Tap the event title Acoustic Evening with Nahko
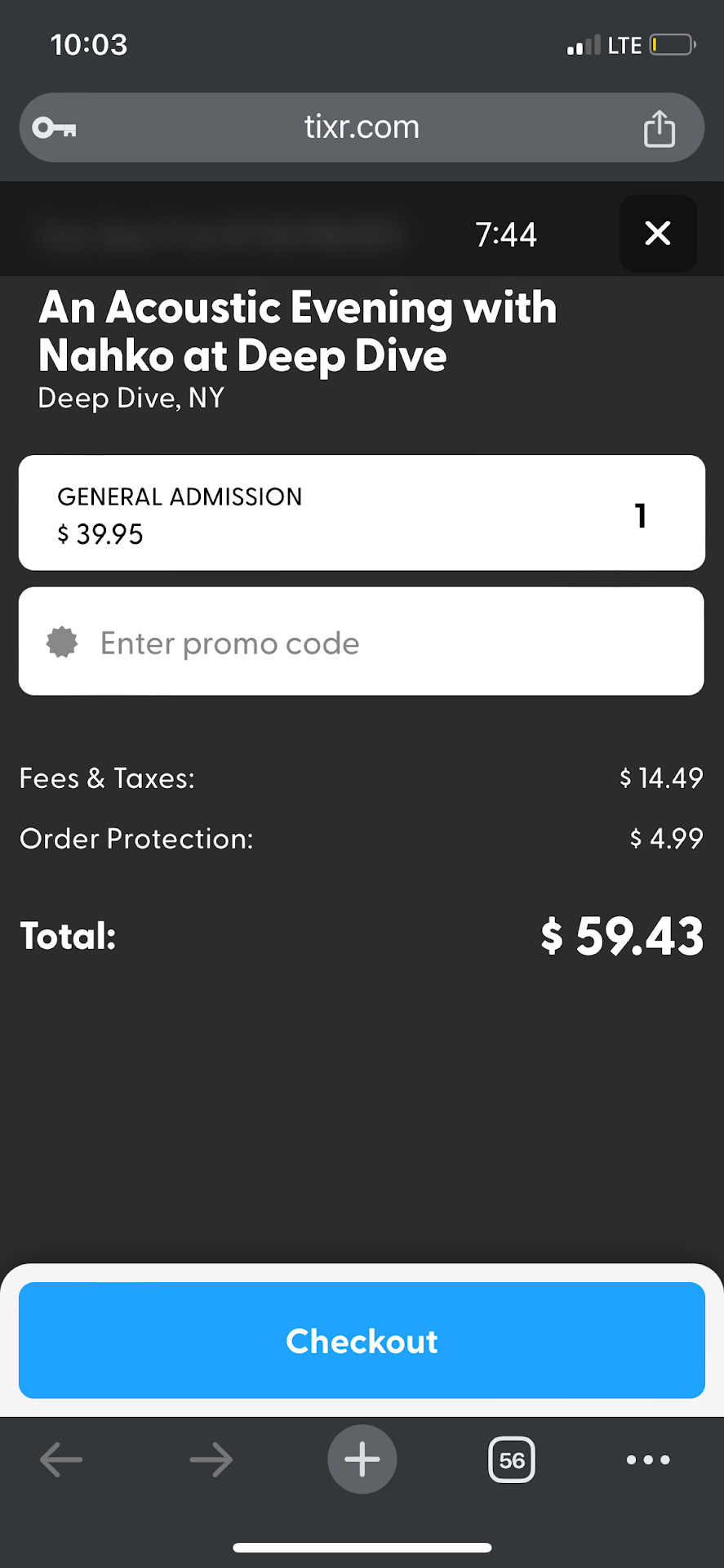 pyautogui.click(x=298, y=331)
